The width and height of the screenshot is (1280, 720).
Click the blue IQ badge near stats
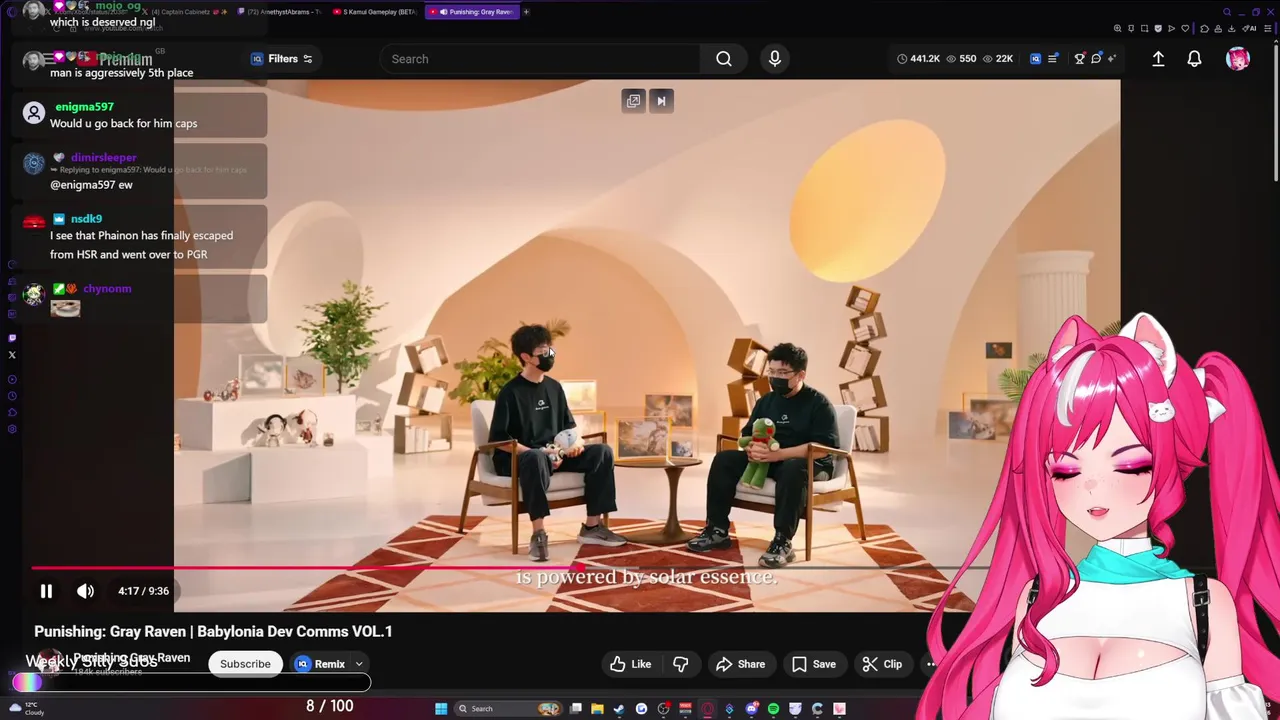[x=1035, y=59]
